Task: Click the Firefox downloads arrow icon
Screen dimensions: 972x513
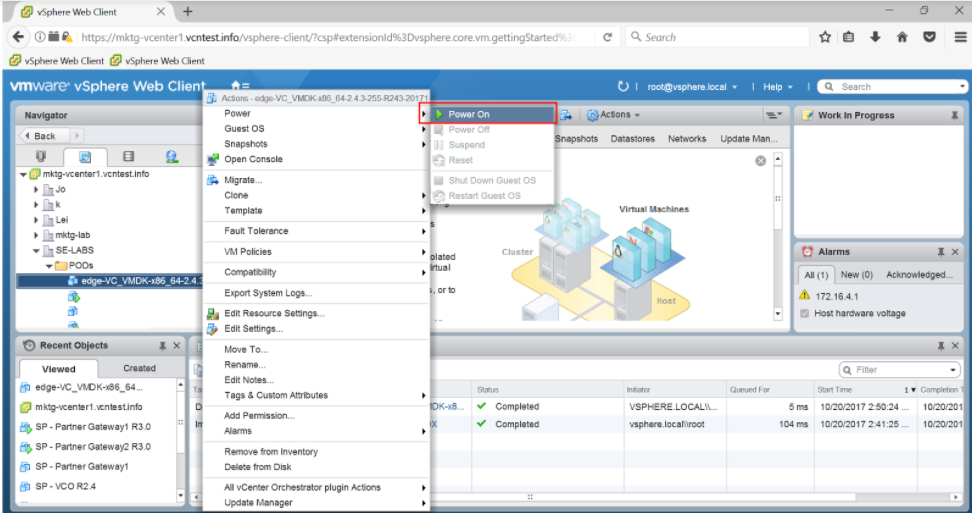Action: coord(875,37)
